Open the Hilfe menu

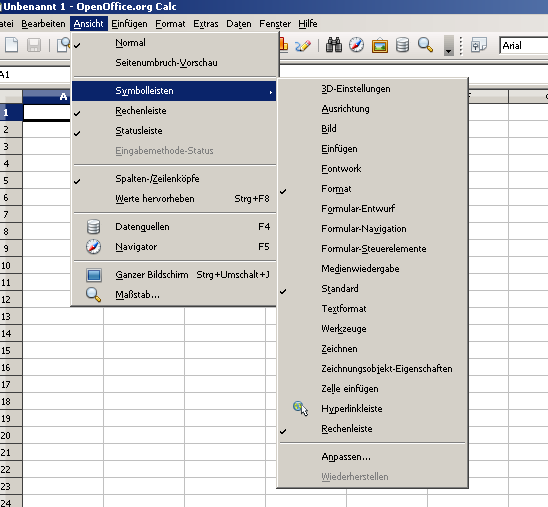click(308, 24)
